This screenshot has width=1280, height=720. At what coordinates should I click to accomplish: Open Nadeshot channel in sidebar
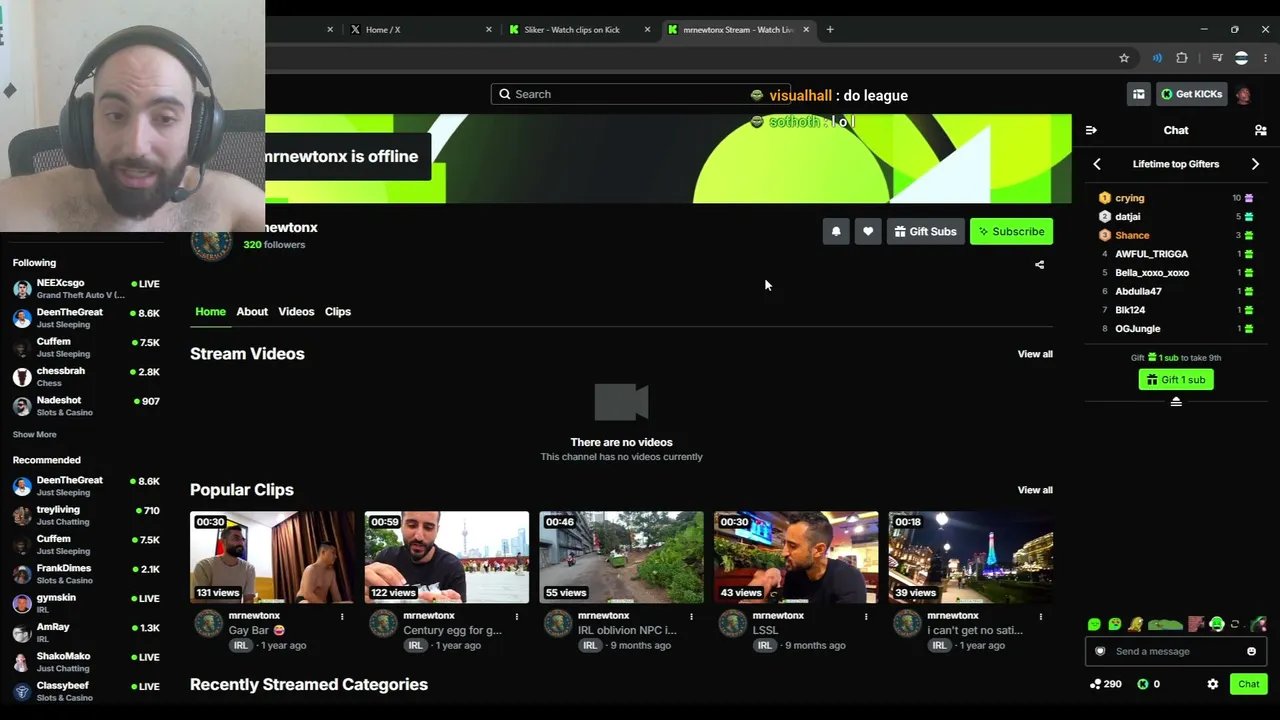[86, 406]
